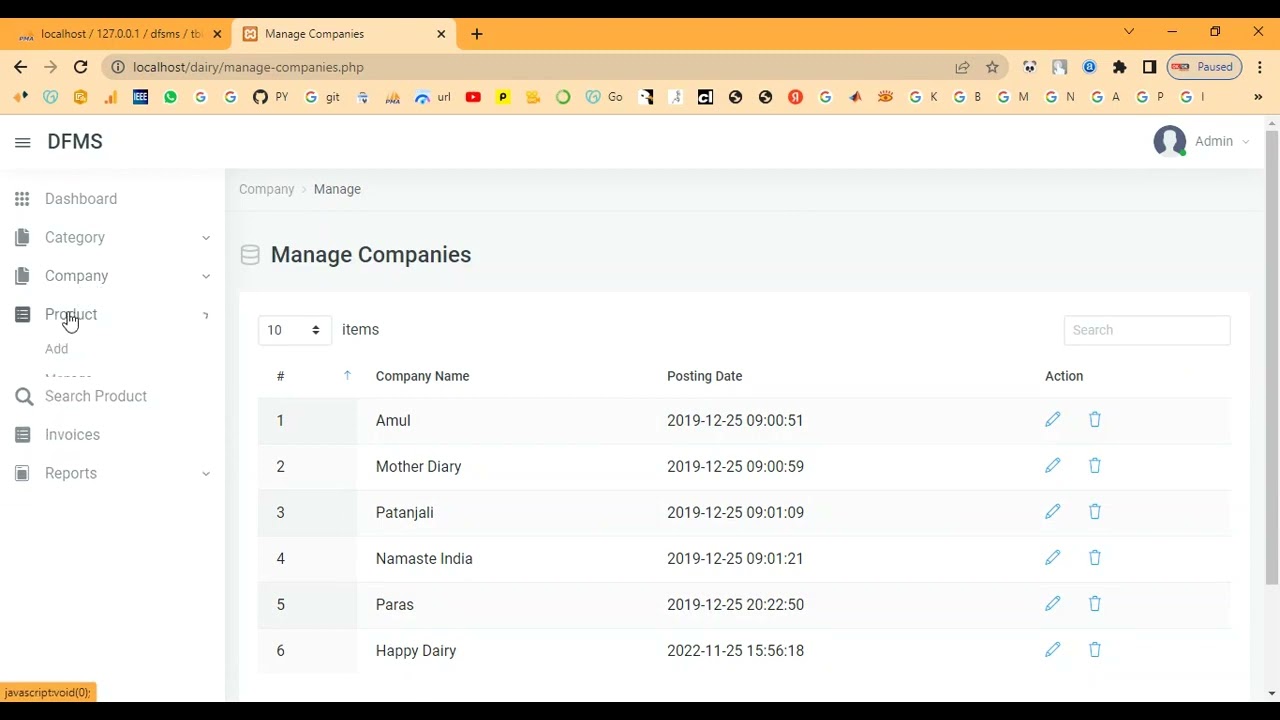The height and width of the screenshot is (720, 1280).
Task: Show more bookmarks overflow chevron
Action: coord(1258,97)
